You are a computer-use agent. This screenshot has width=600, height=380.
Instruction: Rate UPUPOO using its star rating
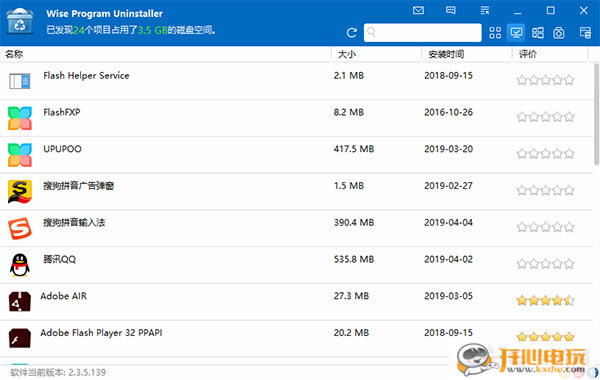coord(545,153)
